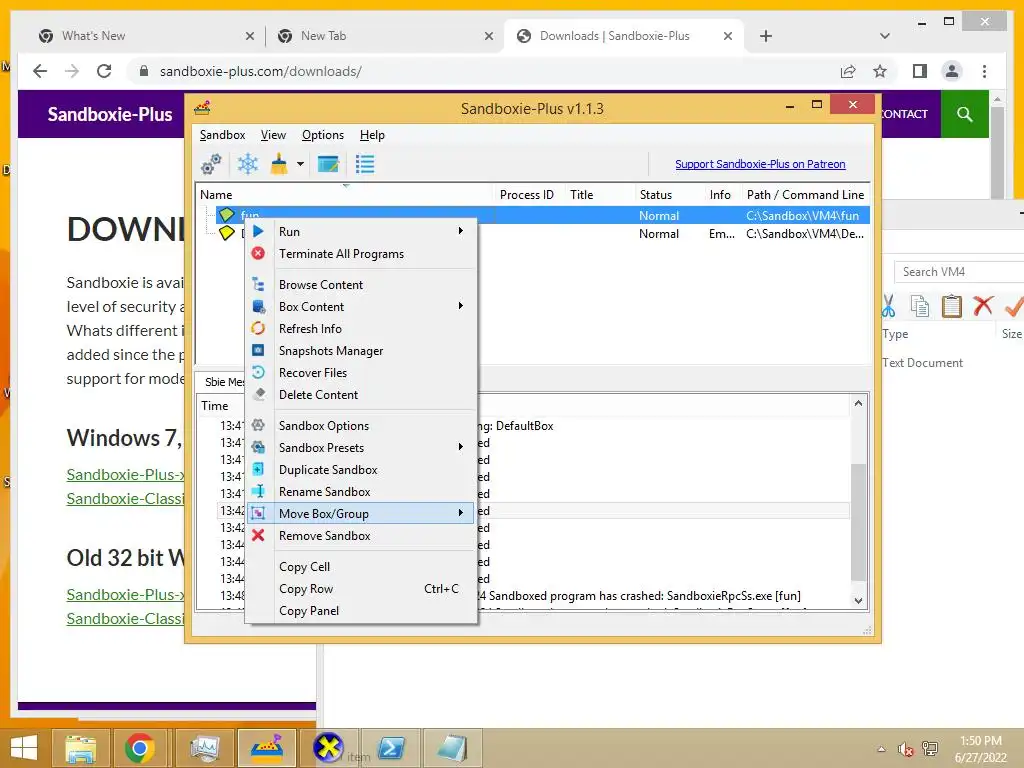Open the Sandbox menu in menu bar
Image resolution: width=1024 pixels, height=768 pixels.
pyautogui.click(x=223, y=135)
